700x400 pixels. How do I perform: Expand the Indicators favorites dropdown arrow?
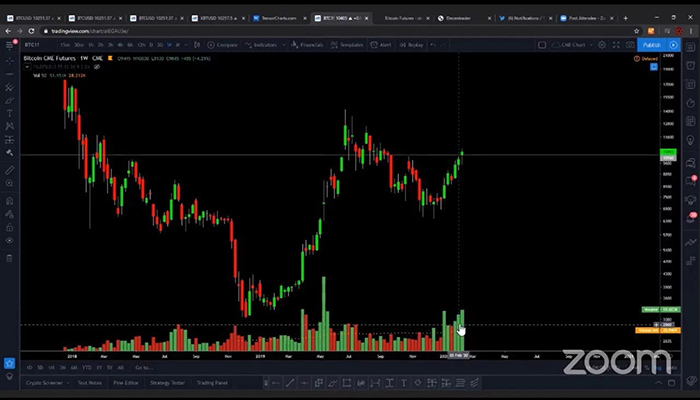tap(283, 45)
